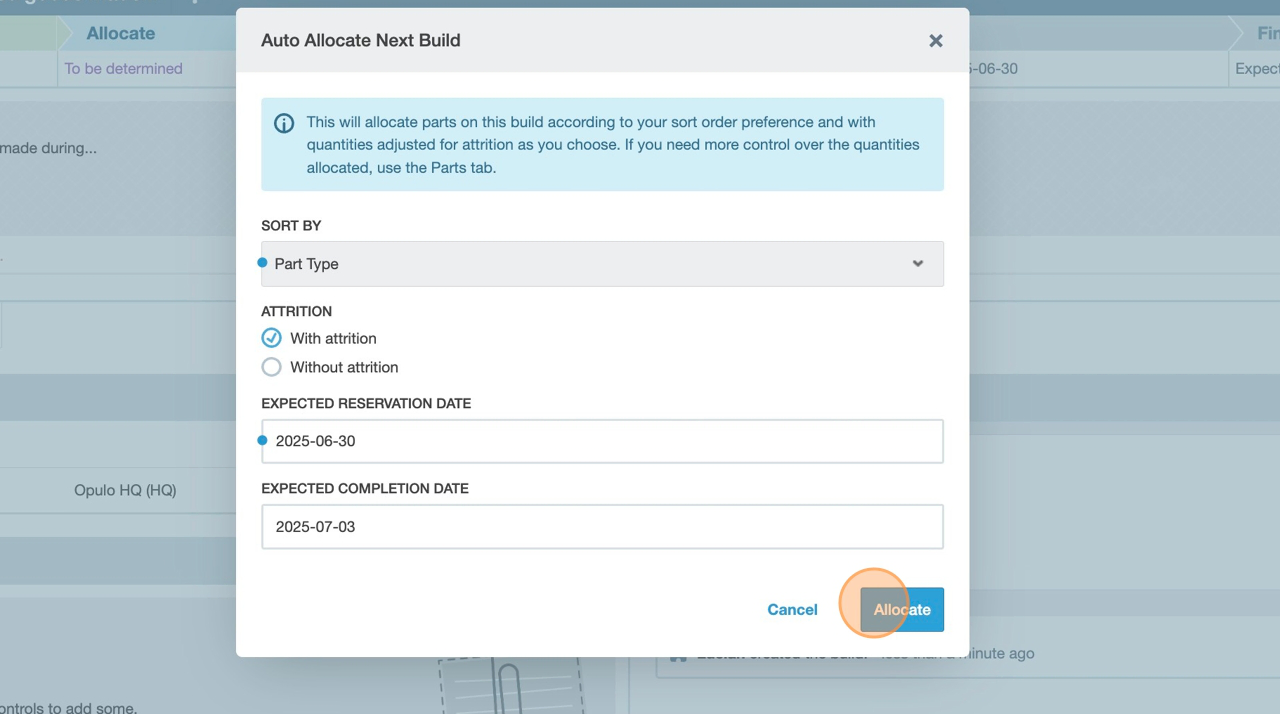Click the Fin stage step at top right
1280x714 pixels.
(x=1266, y=33)
